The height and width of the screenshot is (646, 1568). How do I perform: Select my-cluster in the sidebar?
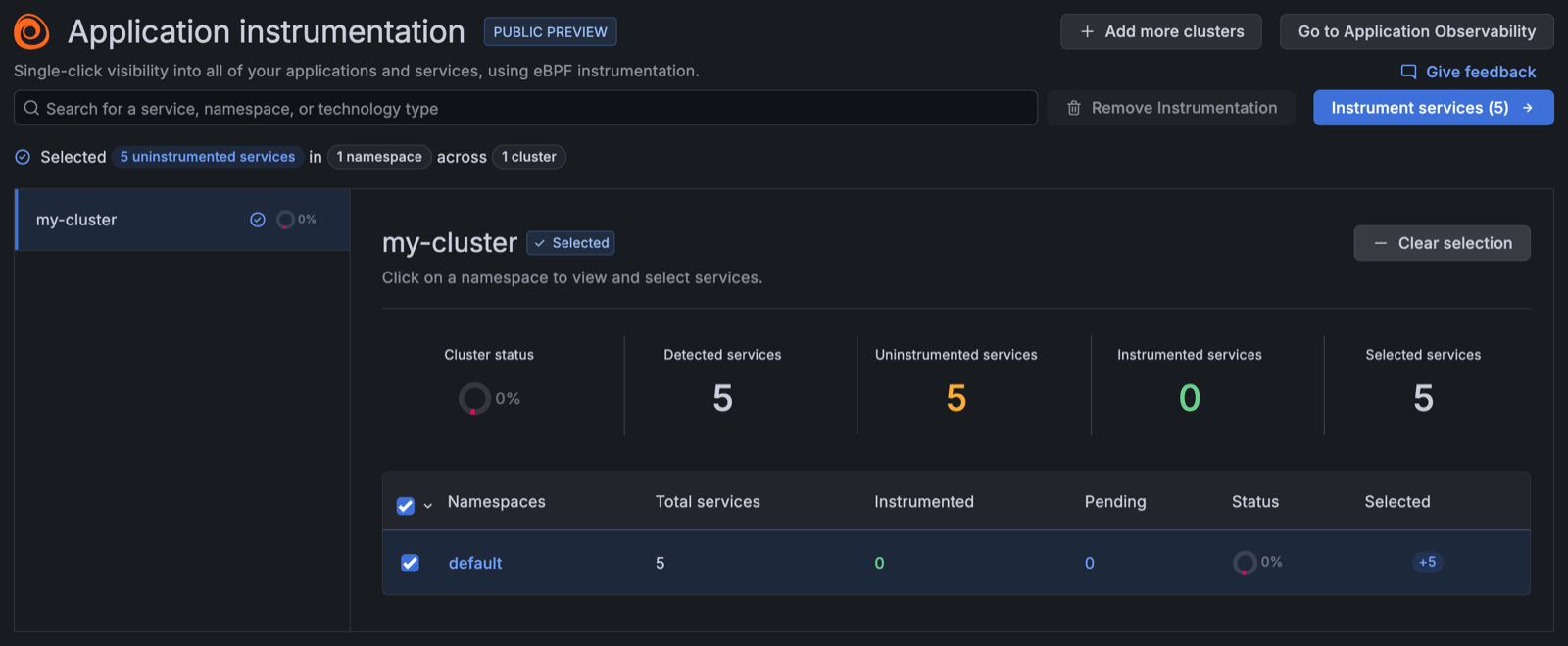tap(182, 220)
